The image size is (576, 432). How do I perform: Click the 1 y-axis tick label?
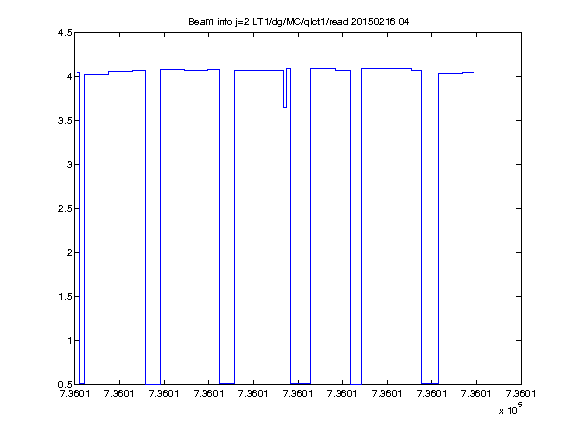(x=69, y=341)
